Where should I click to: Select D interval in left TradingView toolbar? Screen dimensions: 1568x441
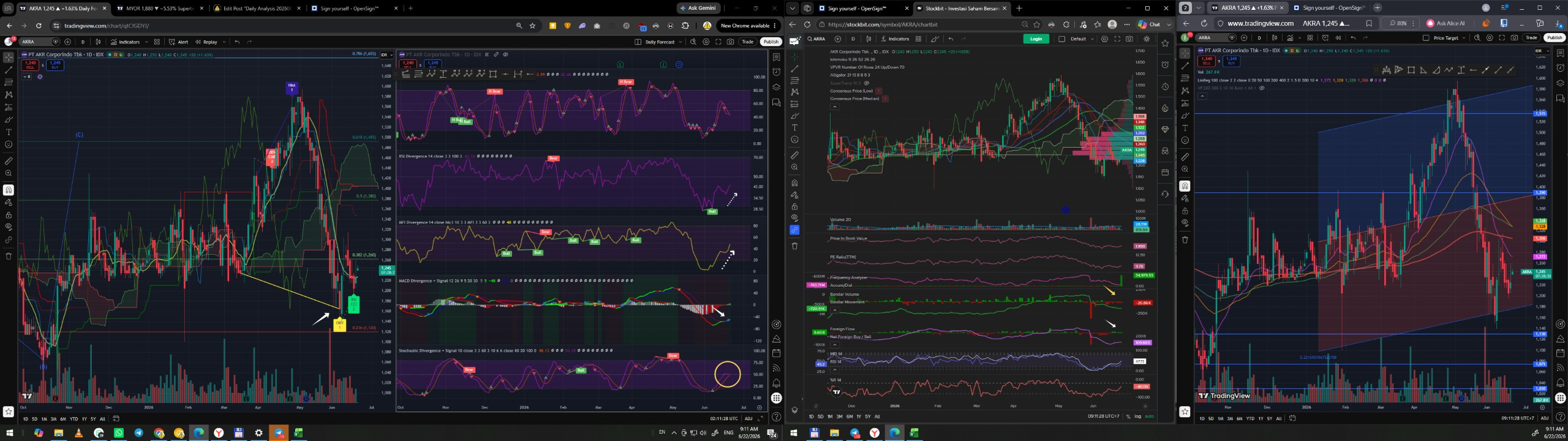[83, 42]
